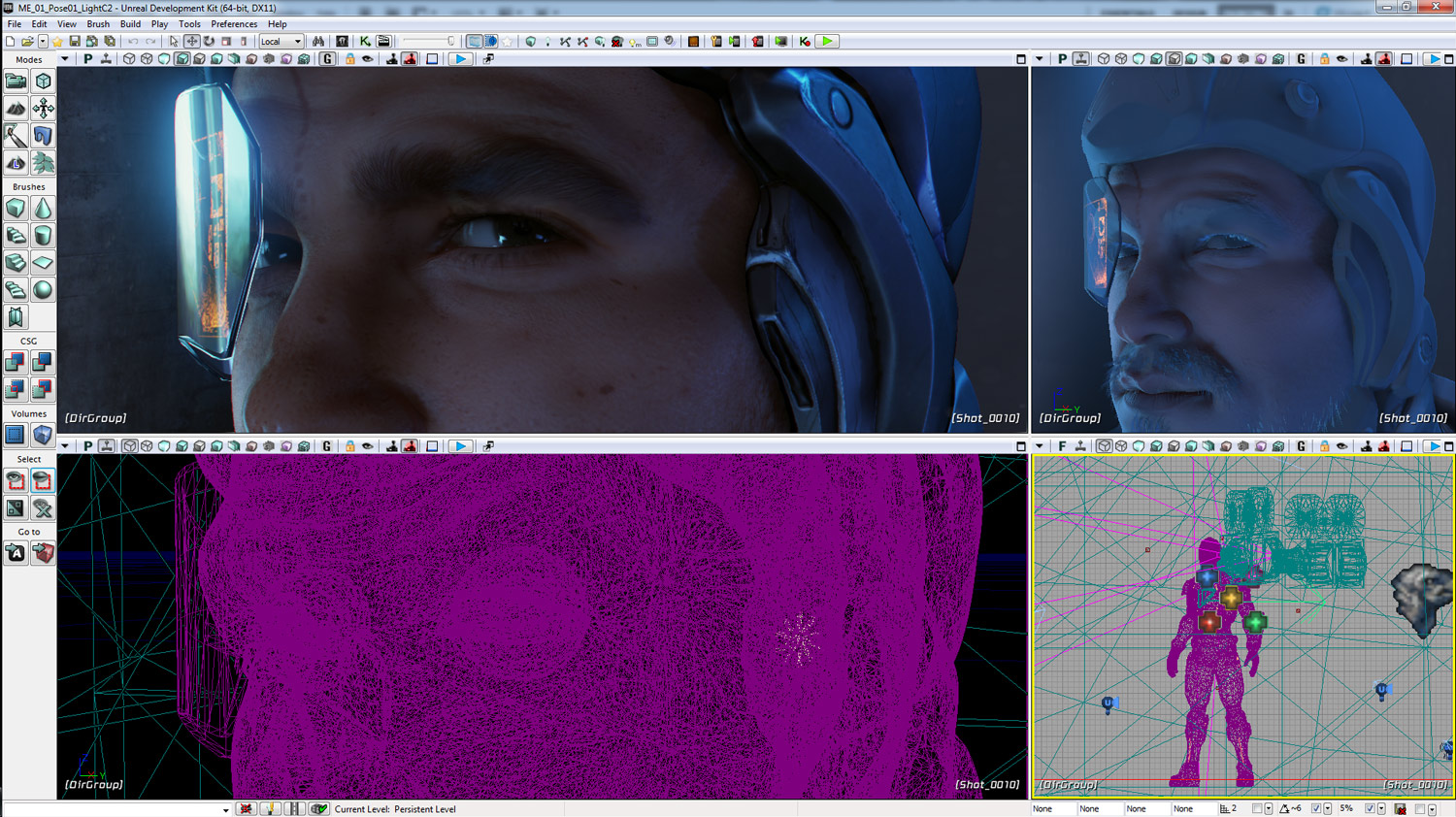Open bottom-right viewport options dropdown arrow
The width and height of the screenshot is (1456, 817).
(x=1040, y=446)
